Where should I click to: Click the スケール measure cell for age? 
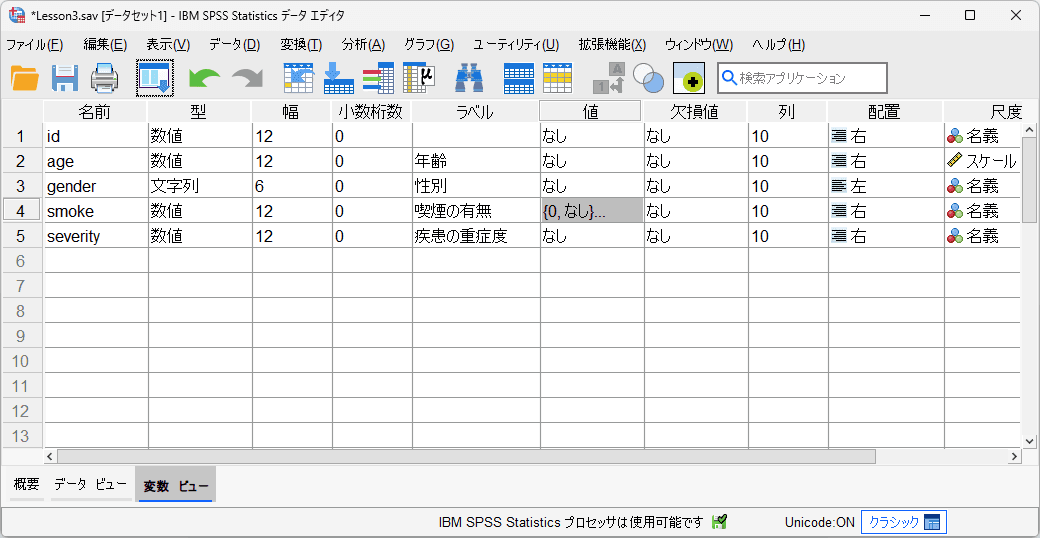982,161
